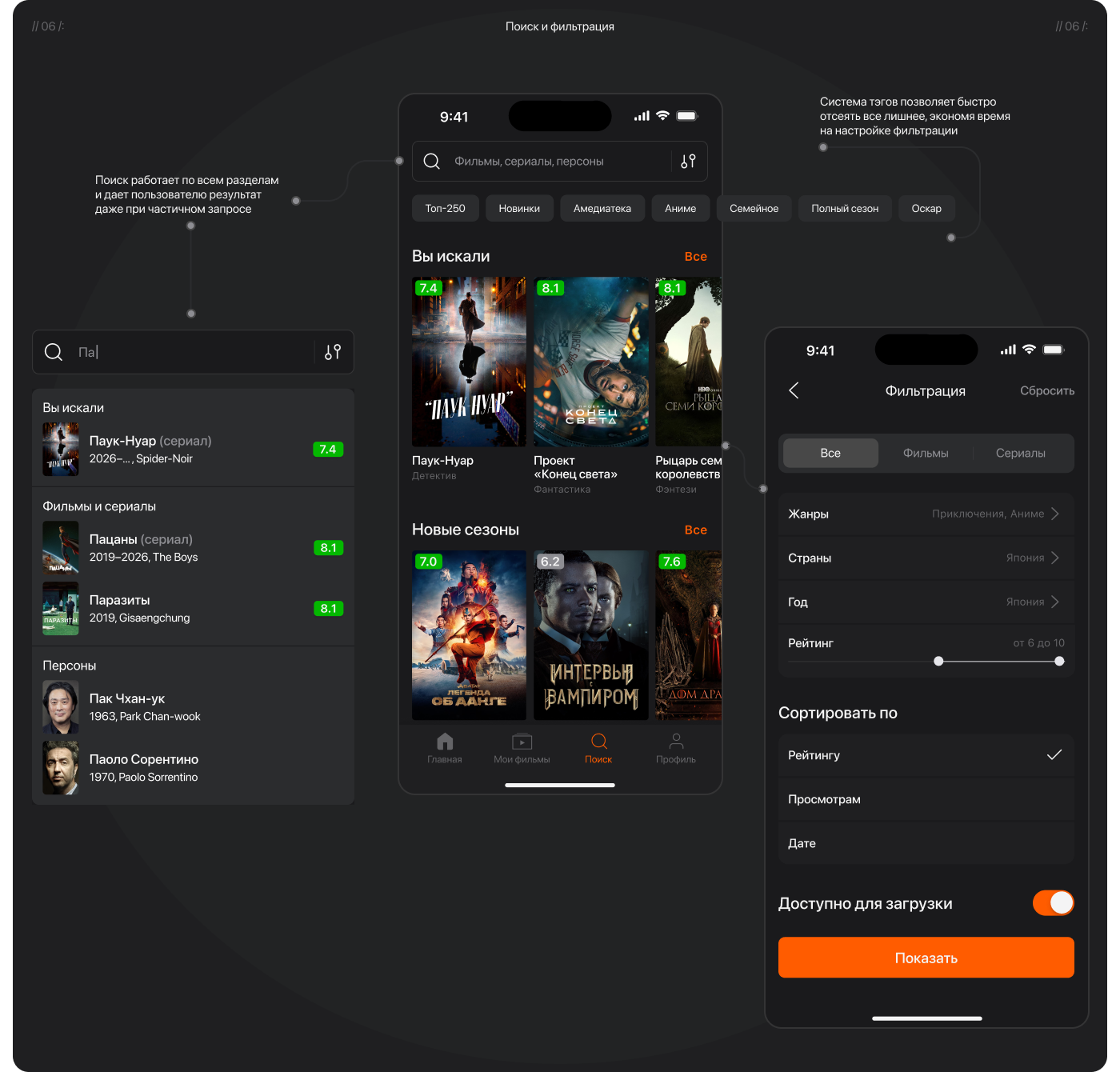Click the "2019–2026, The Boys" subtitle

144,558
